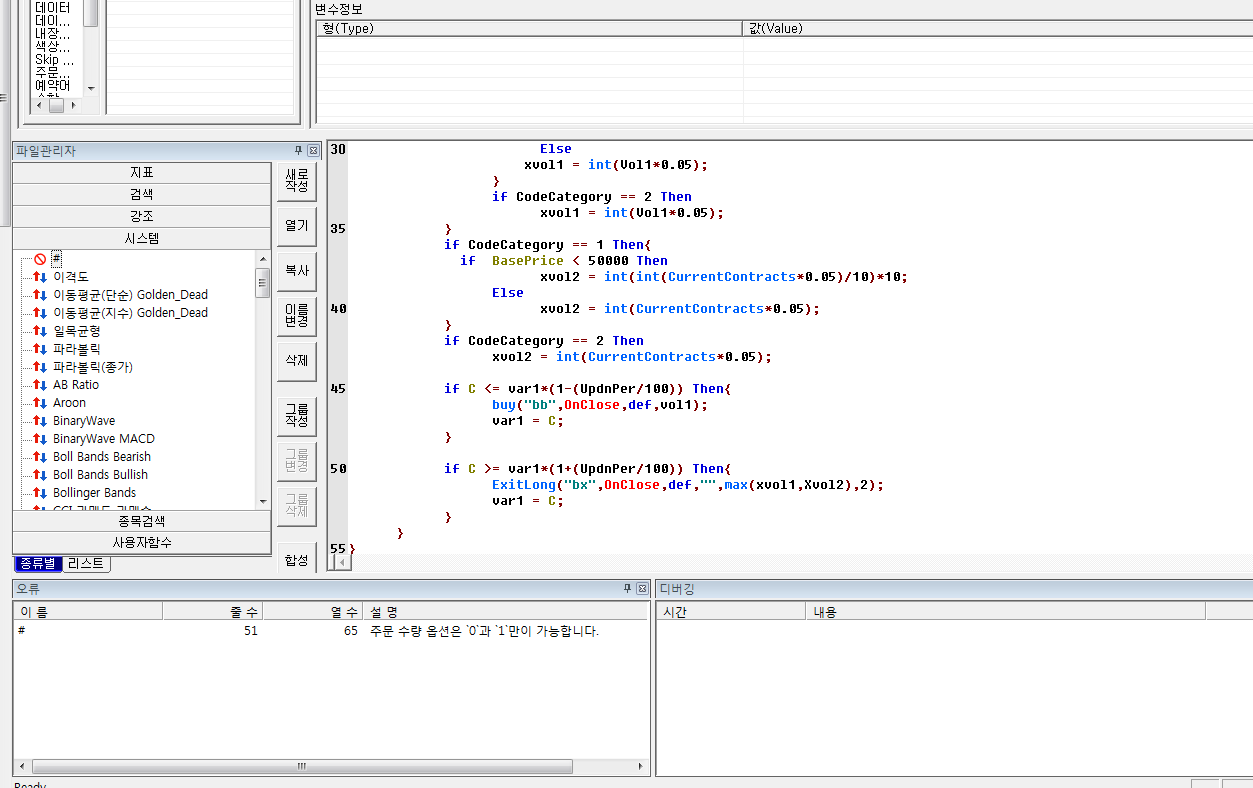This screenshot has height=788, width=1253.
Task: Click the 내용 column header in 디버깅
Action: 1005,611
